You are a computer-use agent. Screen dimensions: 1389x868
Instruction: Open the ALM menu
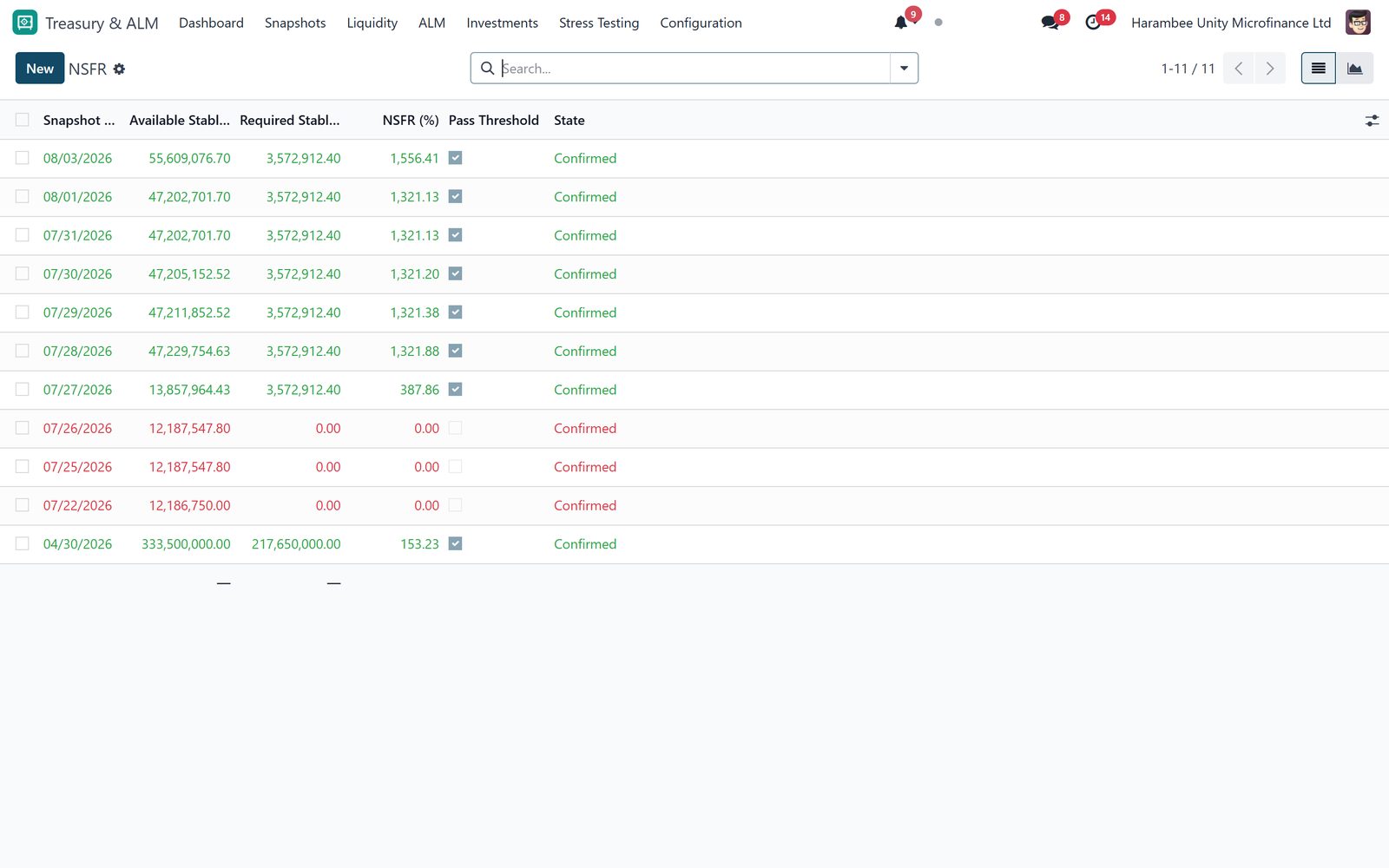tap(431, 23)
